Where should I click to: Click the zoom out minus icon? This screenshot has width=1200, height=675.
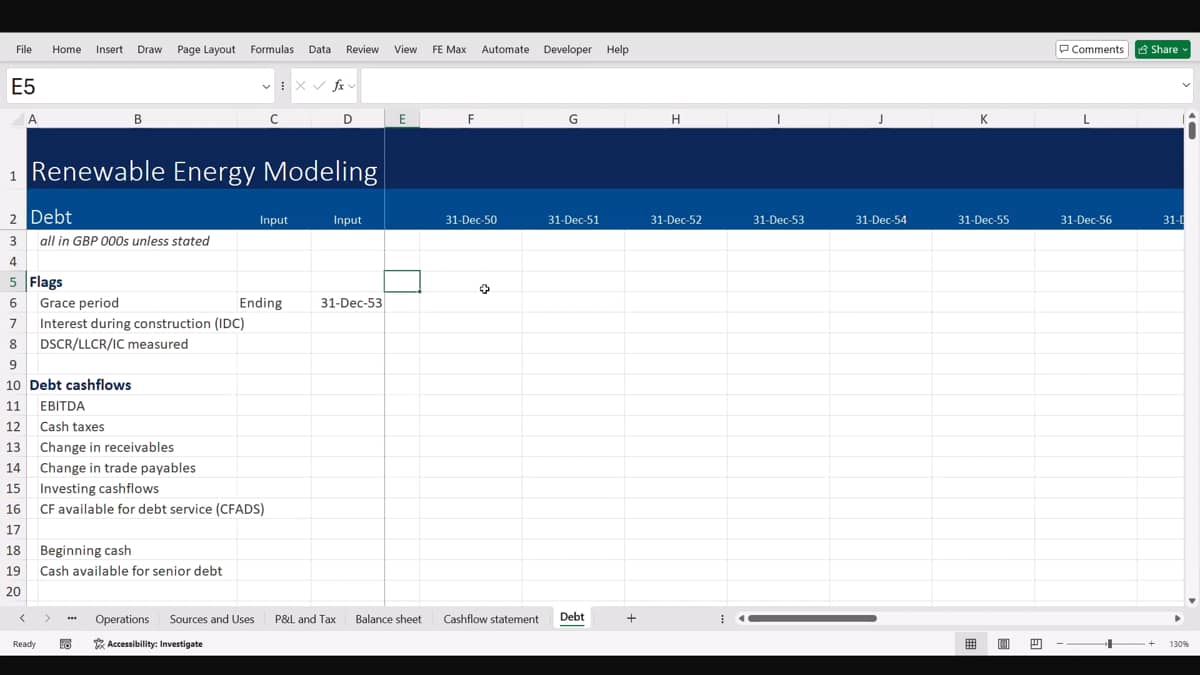tap(1060, 644)
